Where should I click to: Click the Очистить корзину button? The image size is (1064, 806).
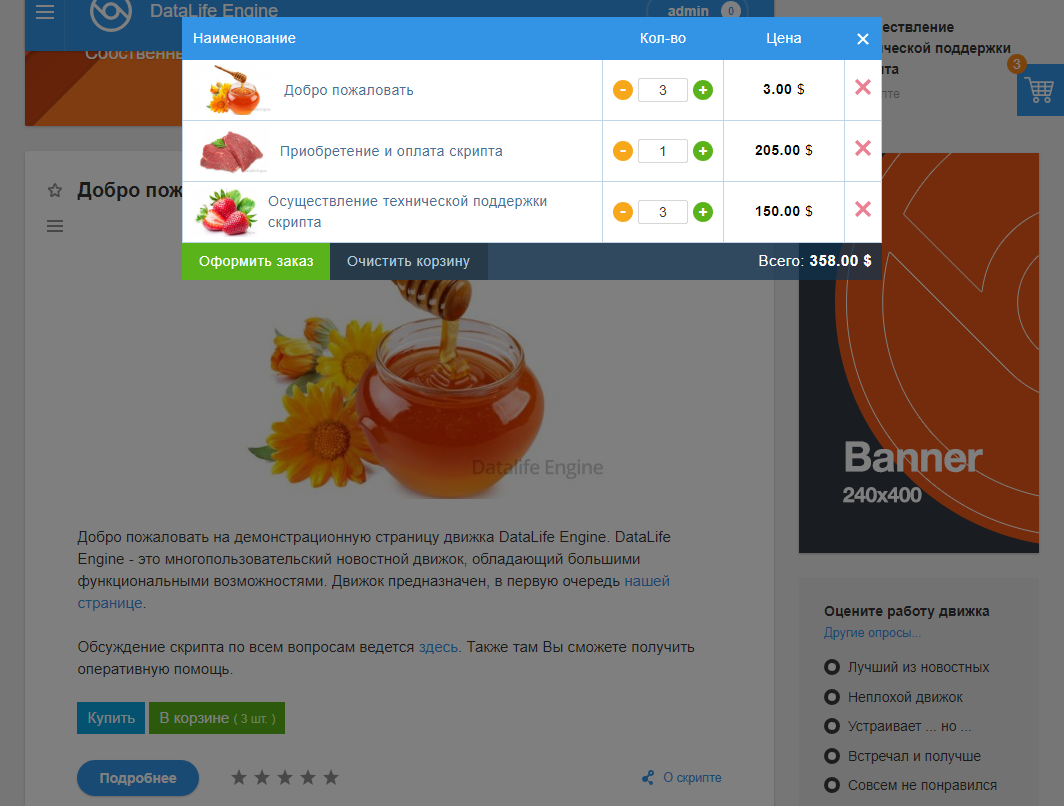click(x=408, y=261)
